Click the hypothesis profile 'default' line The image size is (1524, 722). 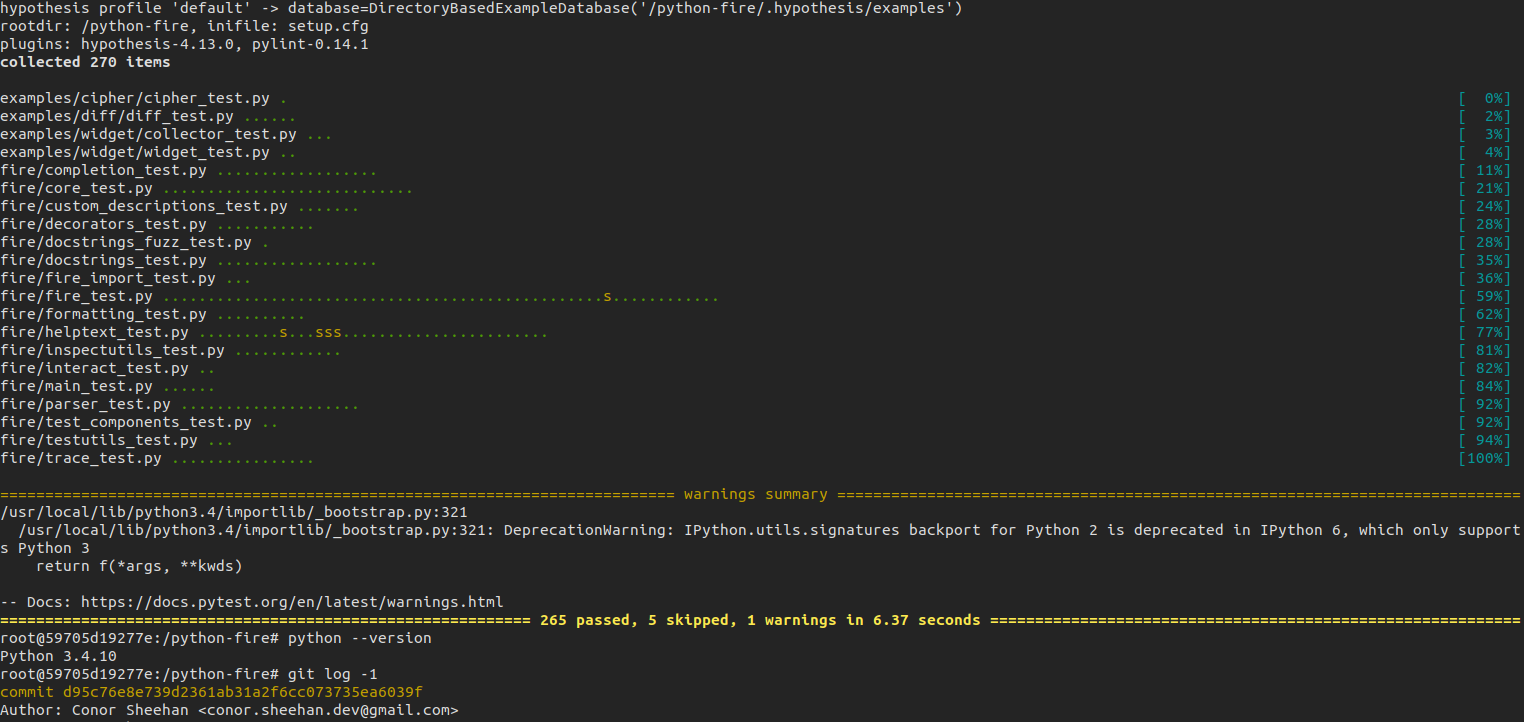pos(481,8)
